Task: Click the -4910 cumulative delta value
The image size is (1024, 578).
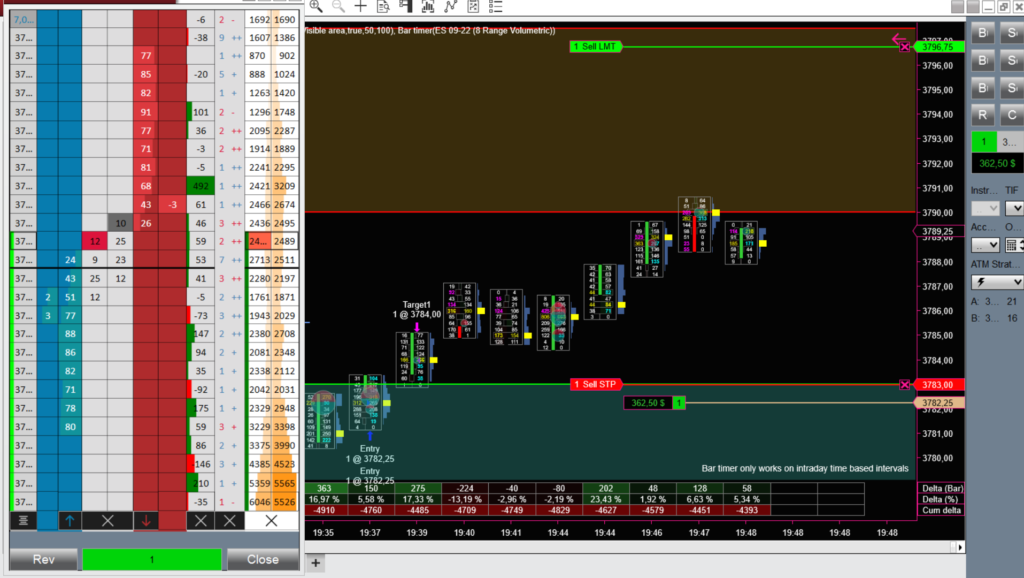Action: (324, 510)
